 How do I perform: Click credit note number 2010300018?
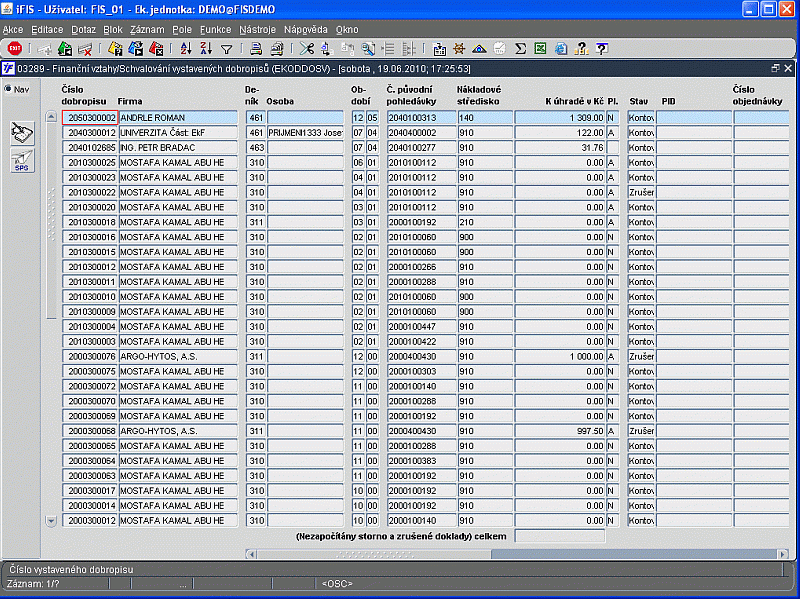(x=90, y=222)
